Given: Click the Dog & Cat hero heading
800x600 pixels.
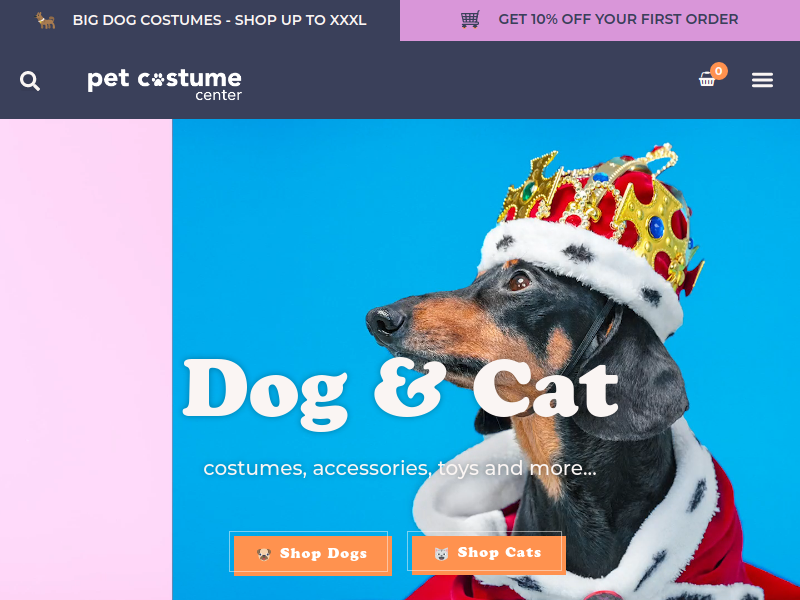Looking at the screenshot, I should tap(401, 394).
